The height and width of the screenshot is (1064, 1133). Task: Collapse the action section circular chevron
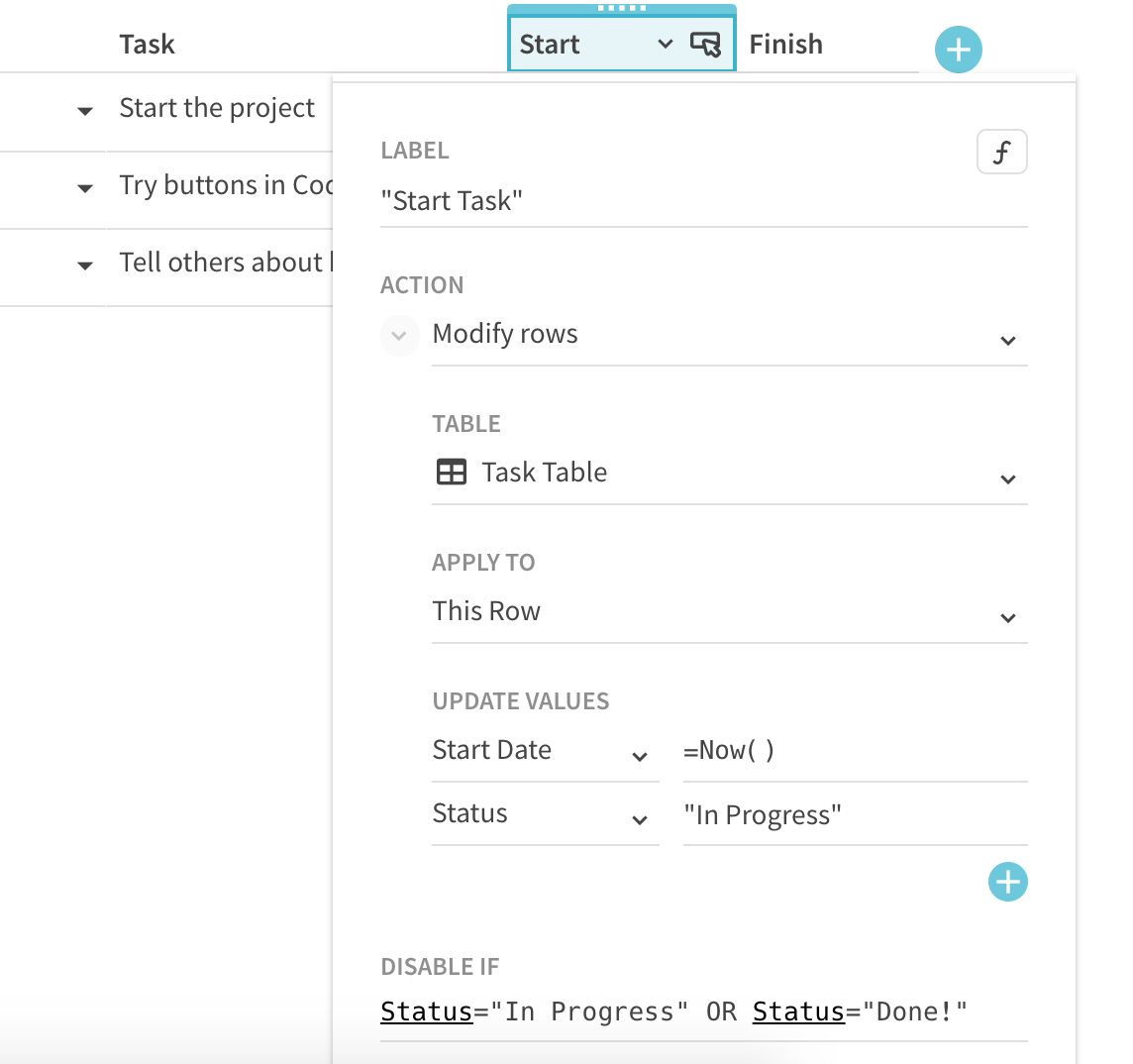click(x=399, y=336)
